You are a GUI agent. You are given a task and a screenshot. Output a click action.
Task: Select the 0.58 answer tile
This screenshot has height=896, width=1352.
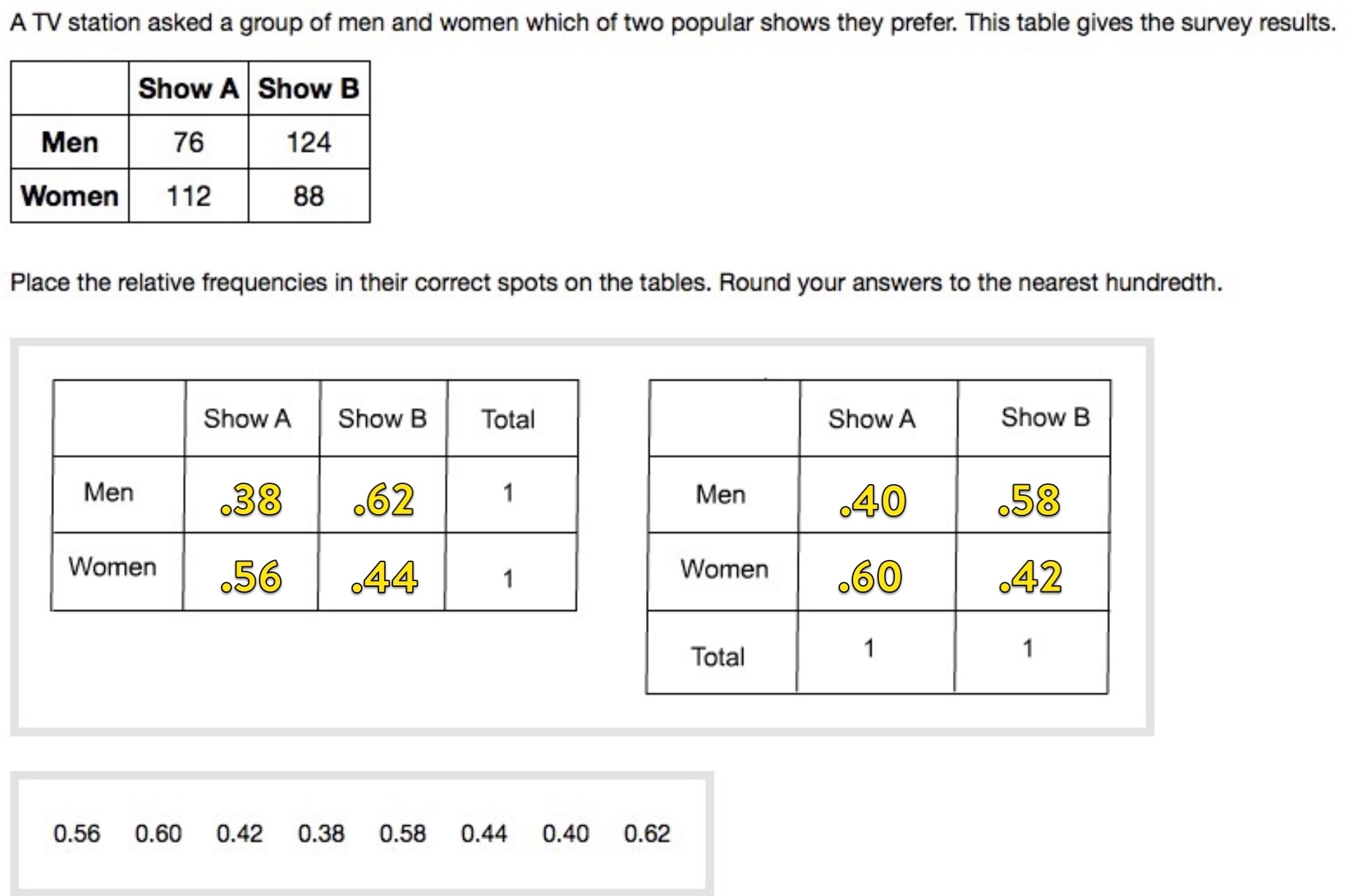tap(403, 833)
